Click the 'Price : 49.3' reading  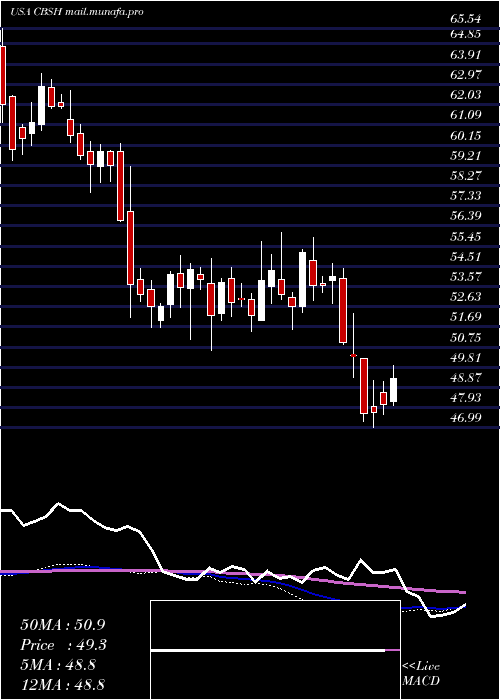point(62,645)
